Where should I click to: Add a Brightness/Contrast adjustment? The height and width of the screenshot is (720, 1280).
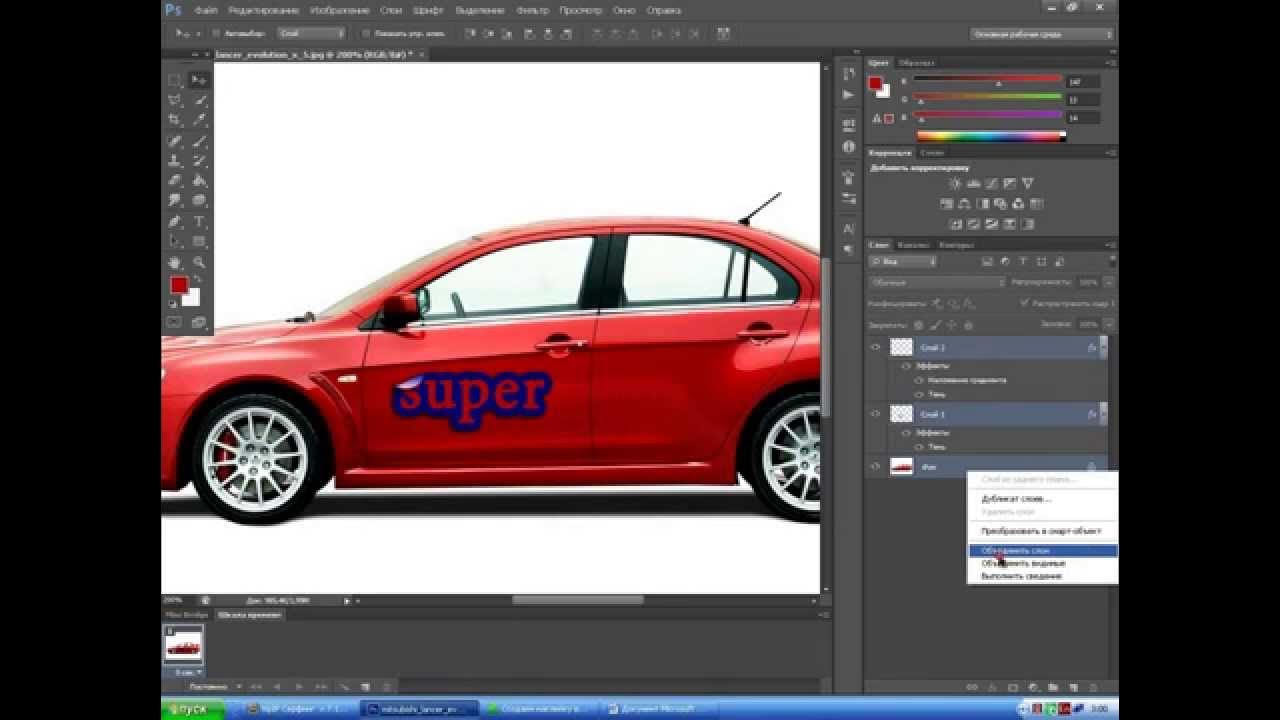[x=955, y=184]
